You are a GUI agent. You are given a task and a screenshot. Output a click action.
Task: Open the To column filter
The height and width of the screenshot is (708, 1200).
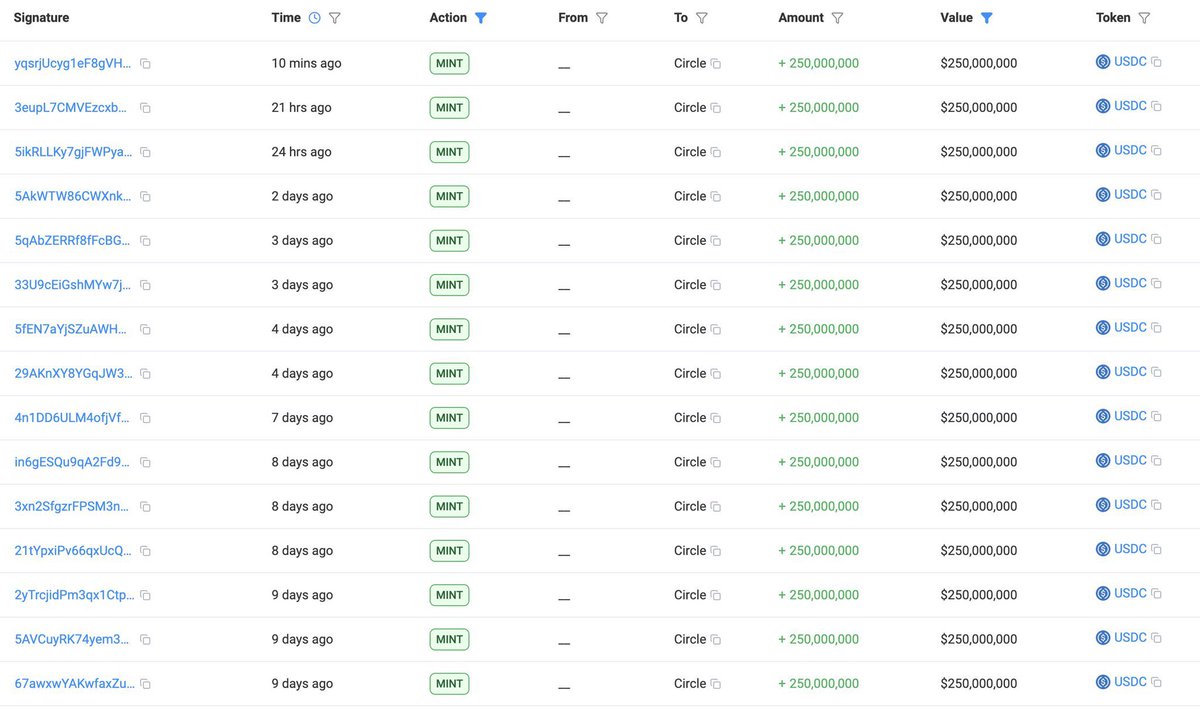702,18
